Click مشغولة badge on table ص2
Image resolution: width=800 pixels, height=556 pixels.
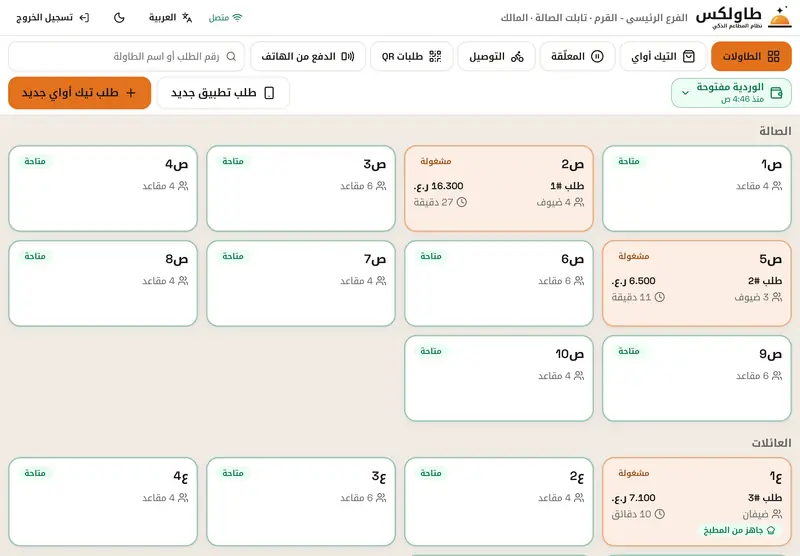pyautogui.click(x=436, y=162)
